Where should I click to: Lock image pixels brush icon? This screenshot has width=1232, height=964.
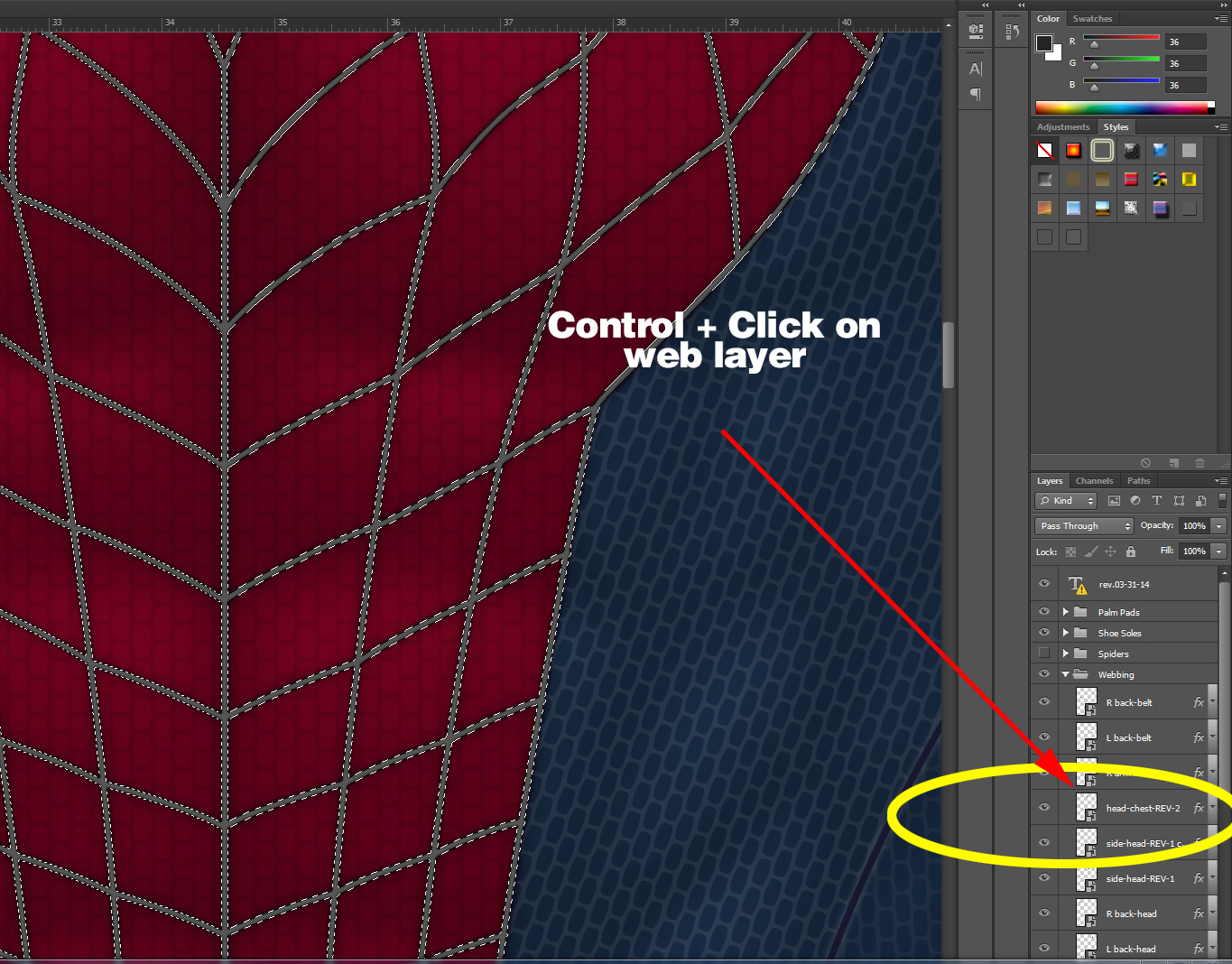pos(1091,552)
